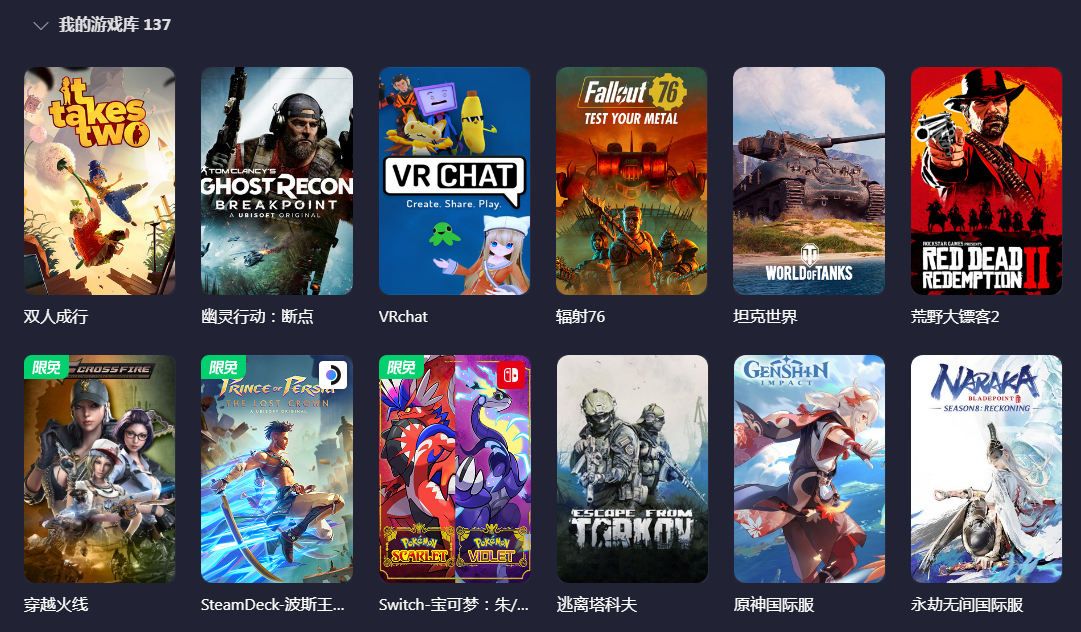Open the Naraka Bladepoint cover
1081x632 pixels.
click(x=987, y=469)
